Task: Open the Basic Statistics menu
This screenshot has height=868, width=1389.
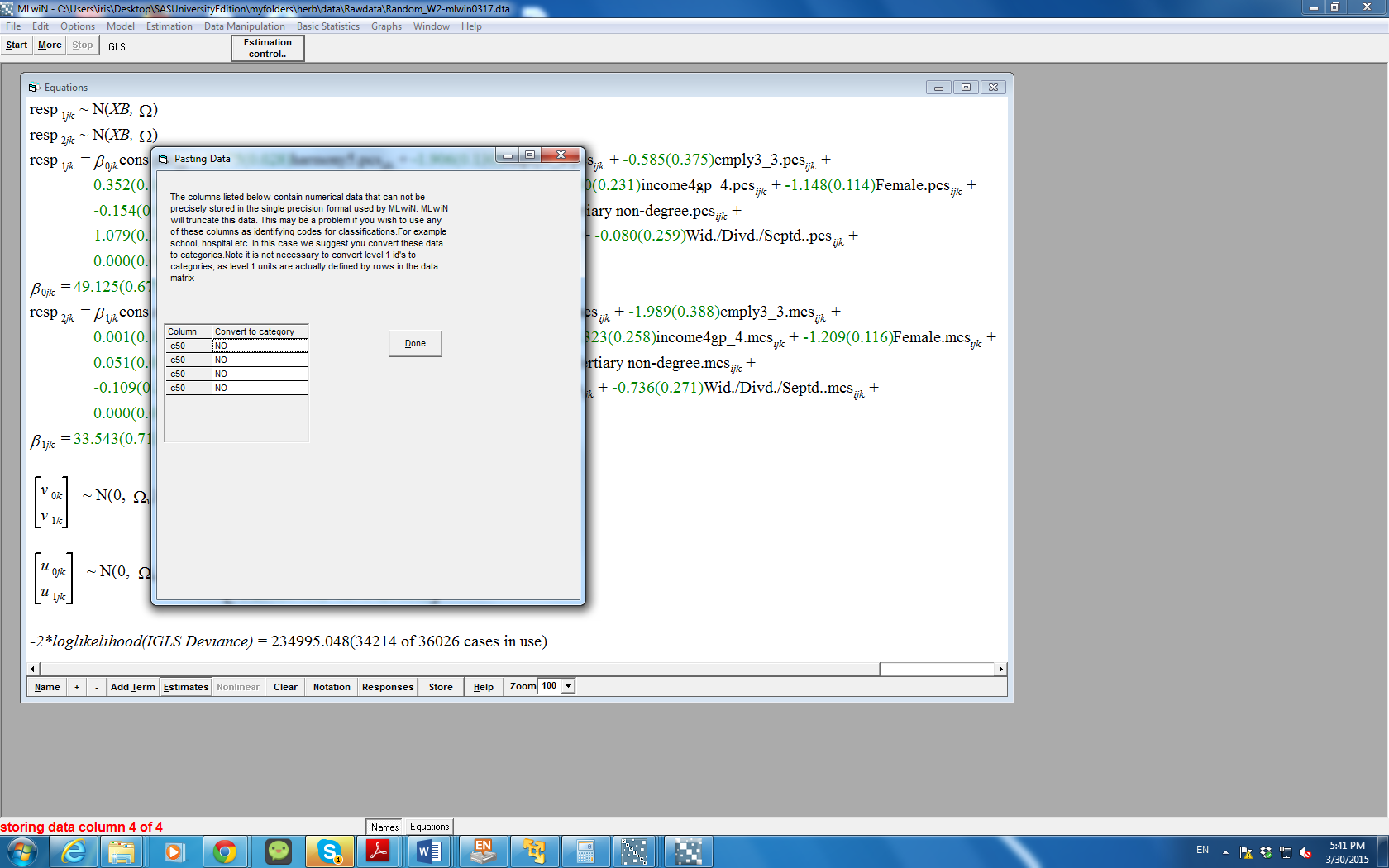Action: tap(327, 26)
